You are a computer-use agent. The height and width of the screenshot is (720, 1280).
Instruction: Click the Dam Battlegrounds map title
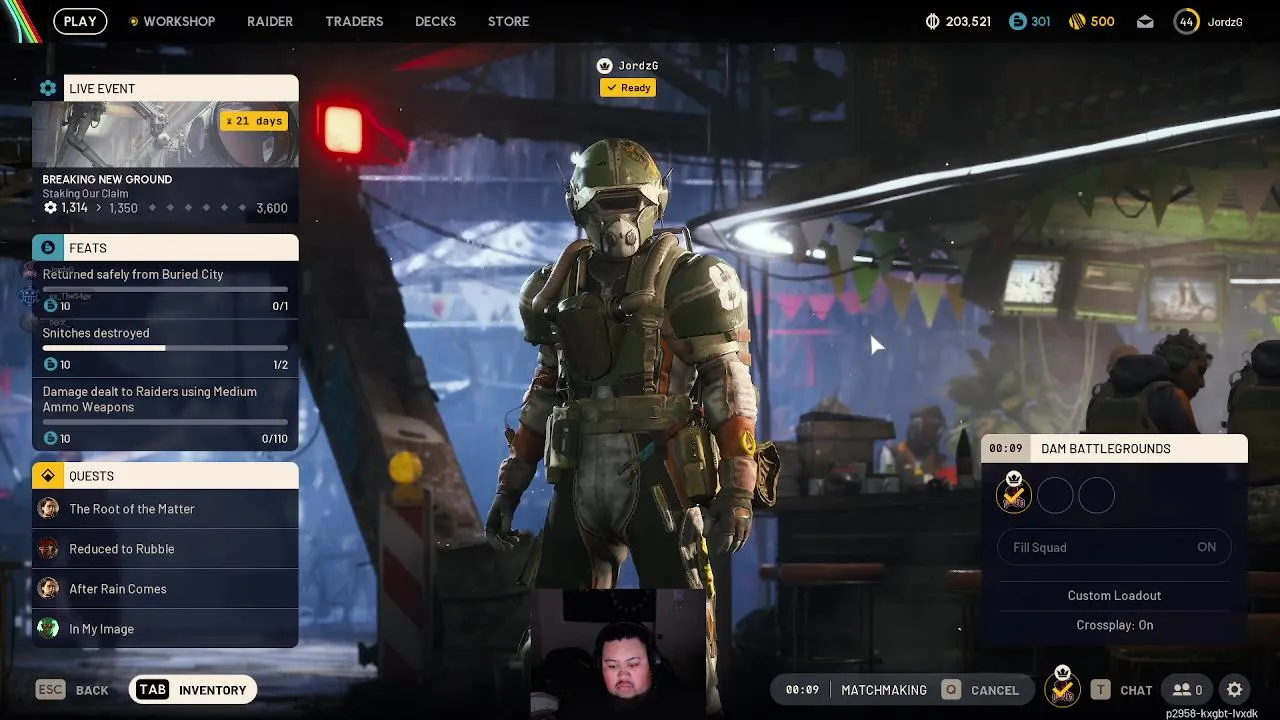pyautogui.click(x=1106, y=449)
